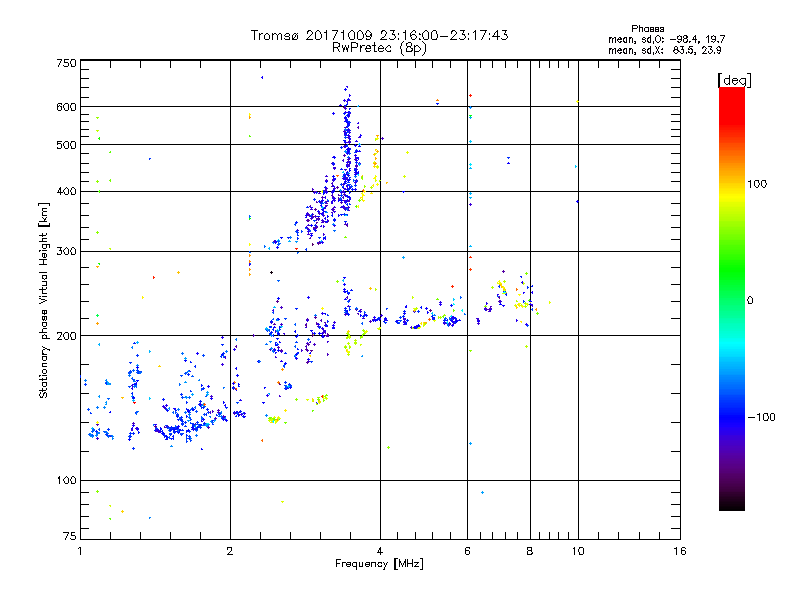
Task: Click the 'RwPretec (8p)' subtitle
Action: [x=379, y=48]
